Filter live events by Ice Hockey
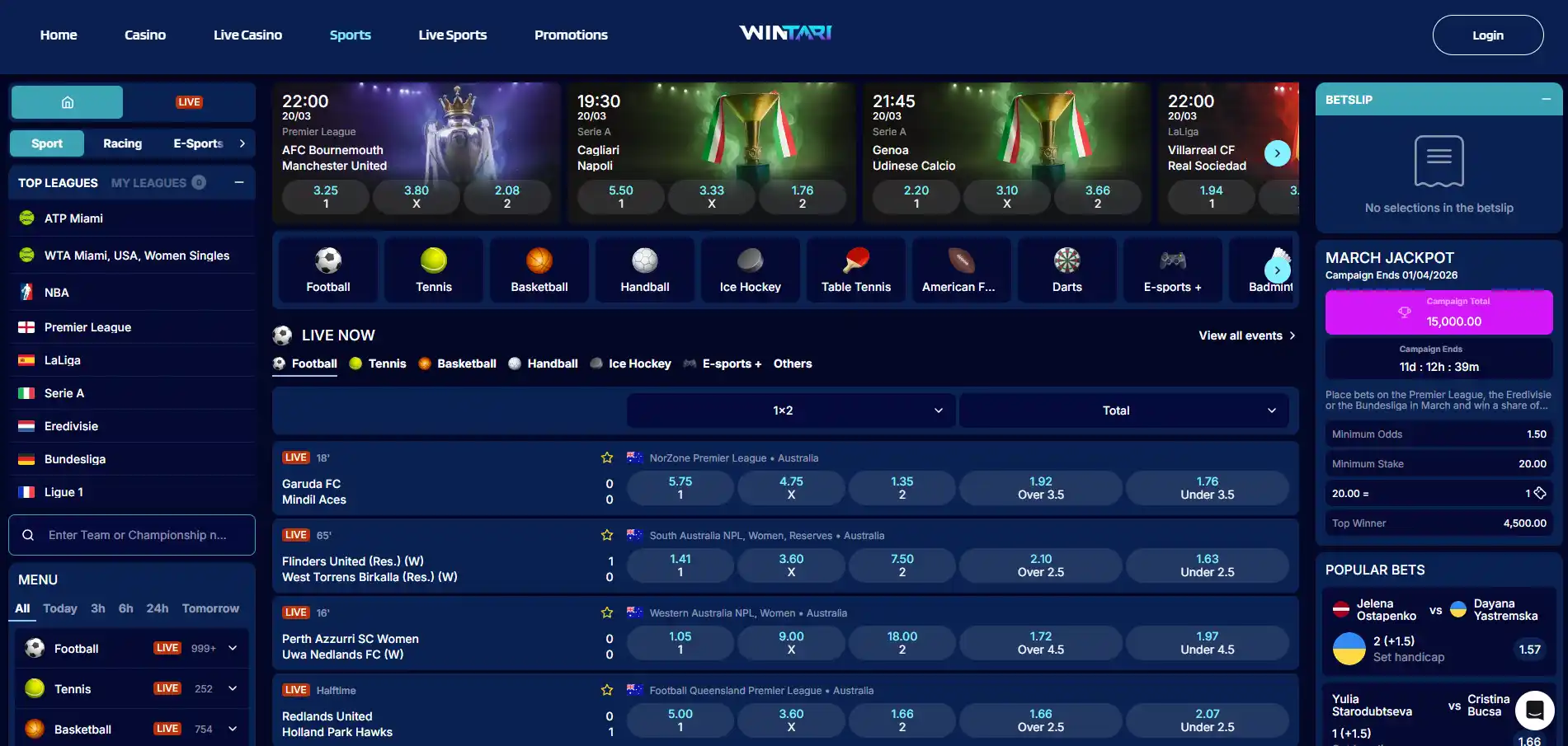1568x746 pixels. coord(631,364)
